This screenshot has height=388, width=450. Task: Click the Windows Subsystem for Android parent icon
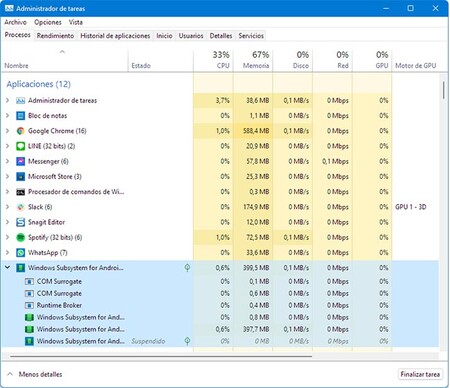point(21,268)
